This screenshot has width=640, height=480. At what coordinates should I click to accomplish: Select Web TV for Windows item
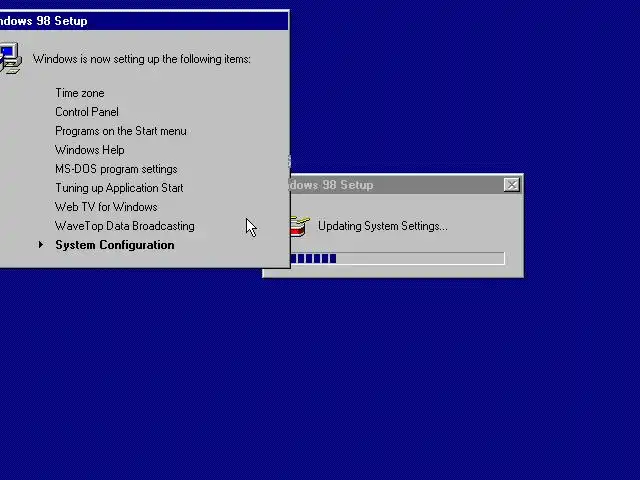coord(106,207)
